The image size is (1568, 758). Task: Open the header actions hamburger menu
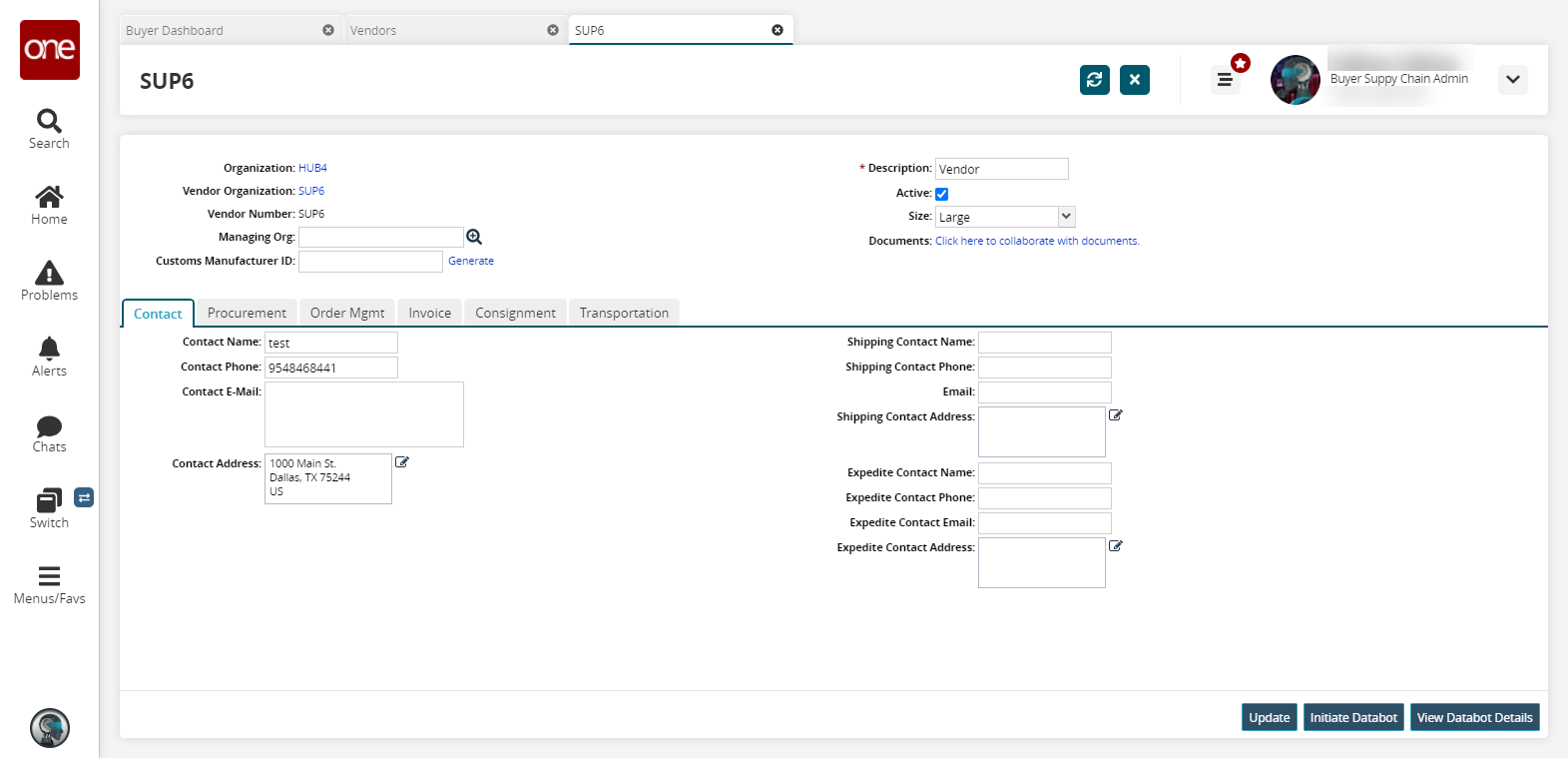pos(1225,80)
